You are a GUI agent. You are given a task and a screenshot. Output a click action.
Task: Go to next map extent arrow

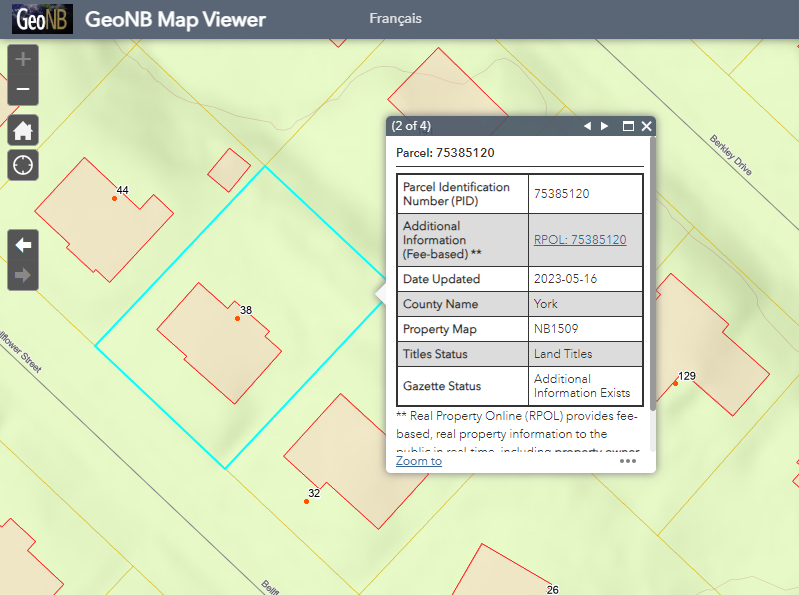click(23, 275)
